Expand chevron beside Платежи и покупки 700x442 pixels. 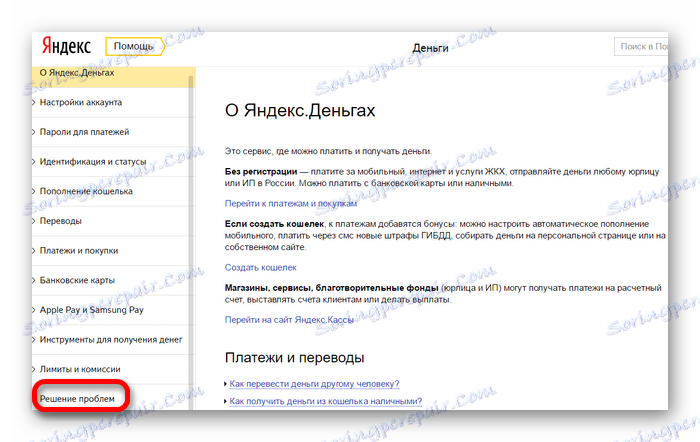(34, 250)
